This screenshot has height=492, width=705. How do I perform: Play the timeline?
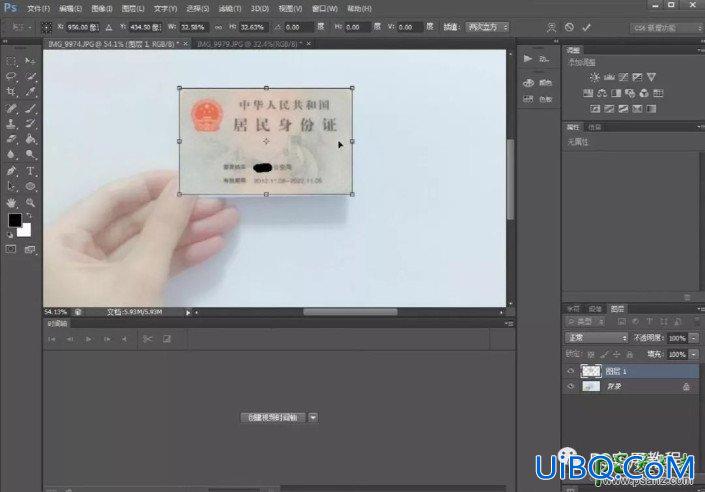(88, 339)
